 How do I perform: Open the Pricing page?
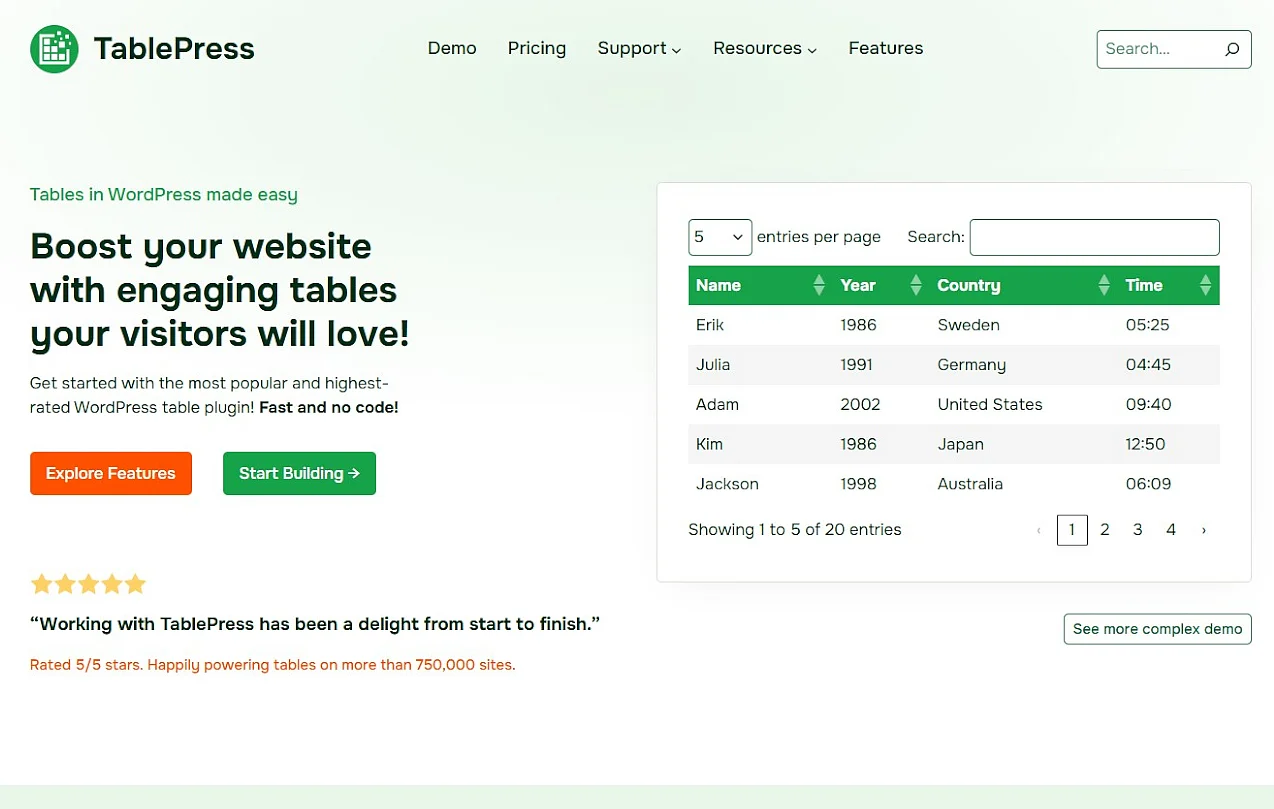click(537, 48)
